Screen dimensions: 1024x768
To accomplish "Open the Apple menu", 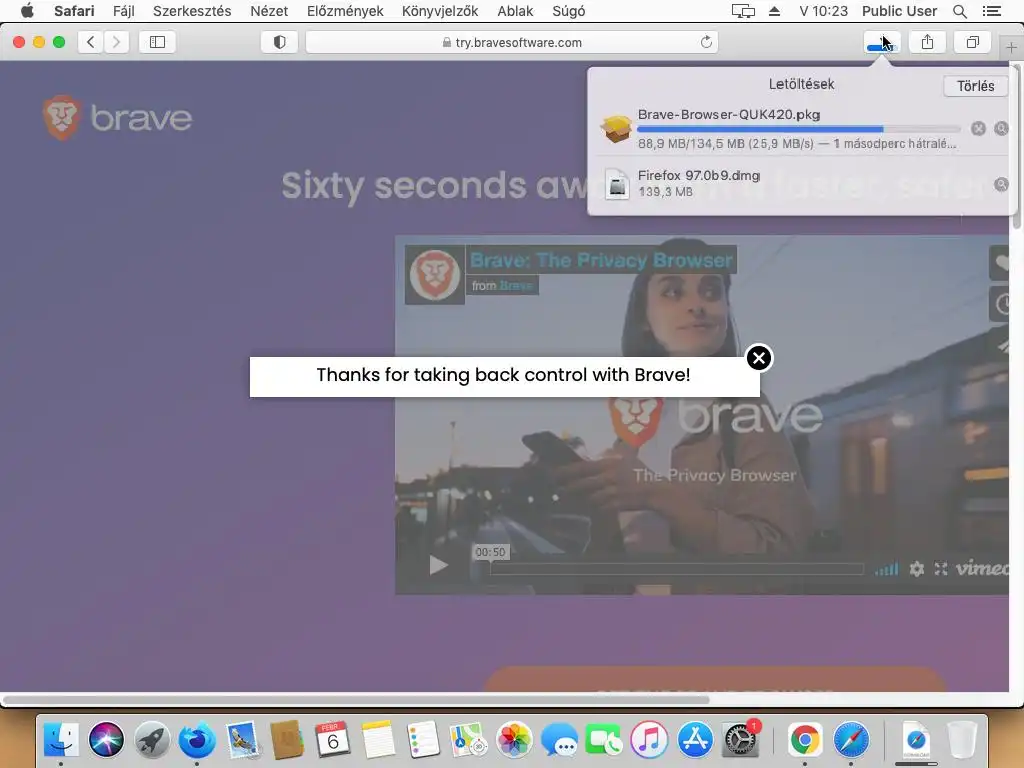I will [27, 11].
